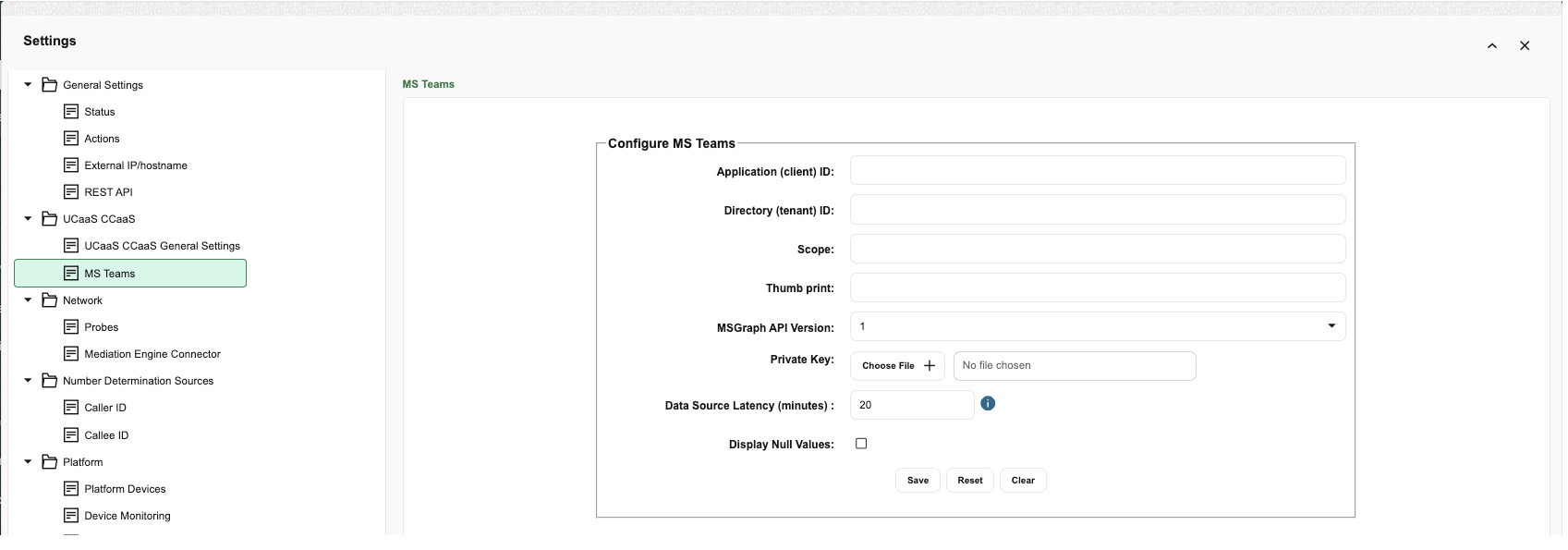Select External IP/hostname in the tree
The width and height of the screenshot is (1568, 550).
[x=136, y=165]
